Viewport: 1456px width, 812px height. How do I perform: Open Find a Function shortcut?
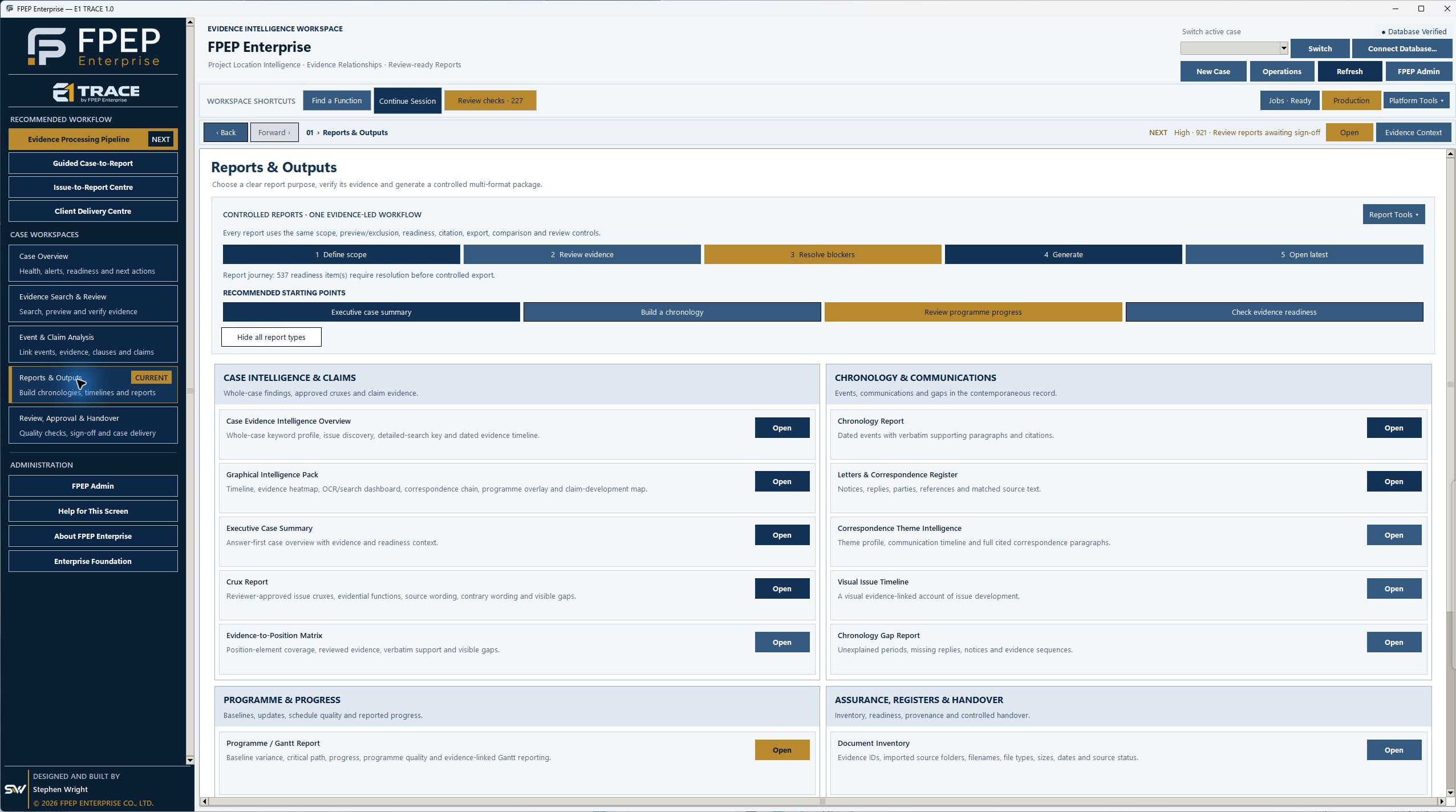336,100
